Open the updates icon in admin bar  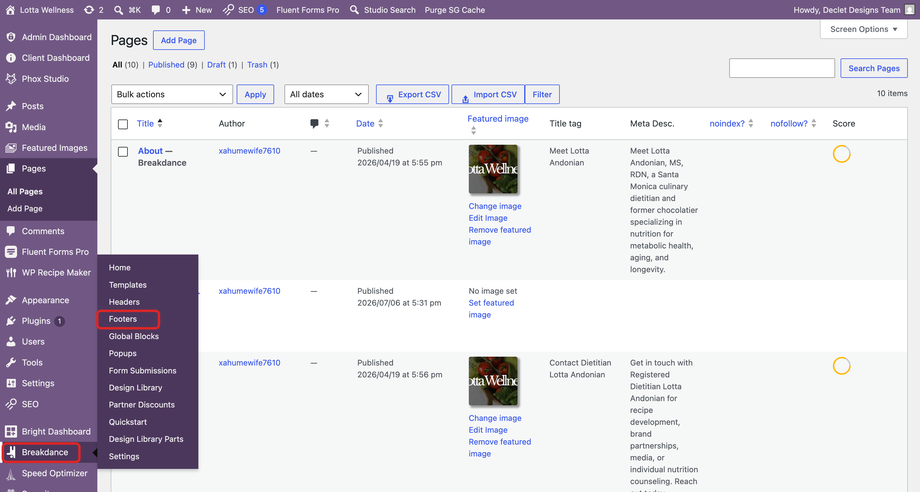point(89,10)
